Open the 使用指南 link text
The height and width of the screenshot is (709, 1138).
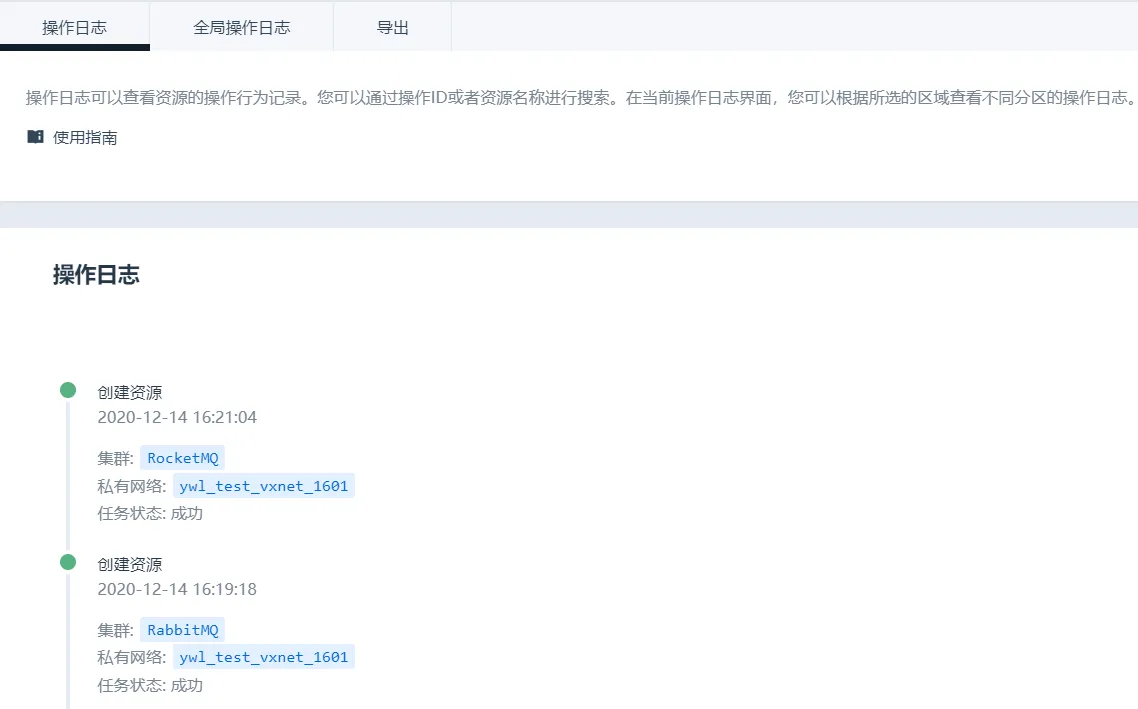(85, 138)
